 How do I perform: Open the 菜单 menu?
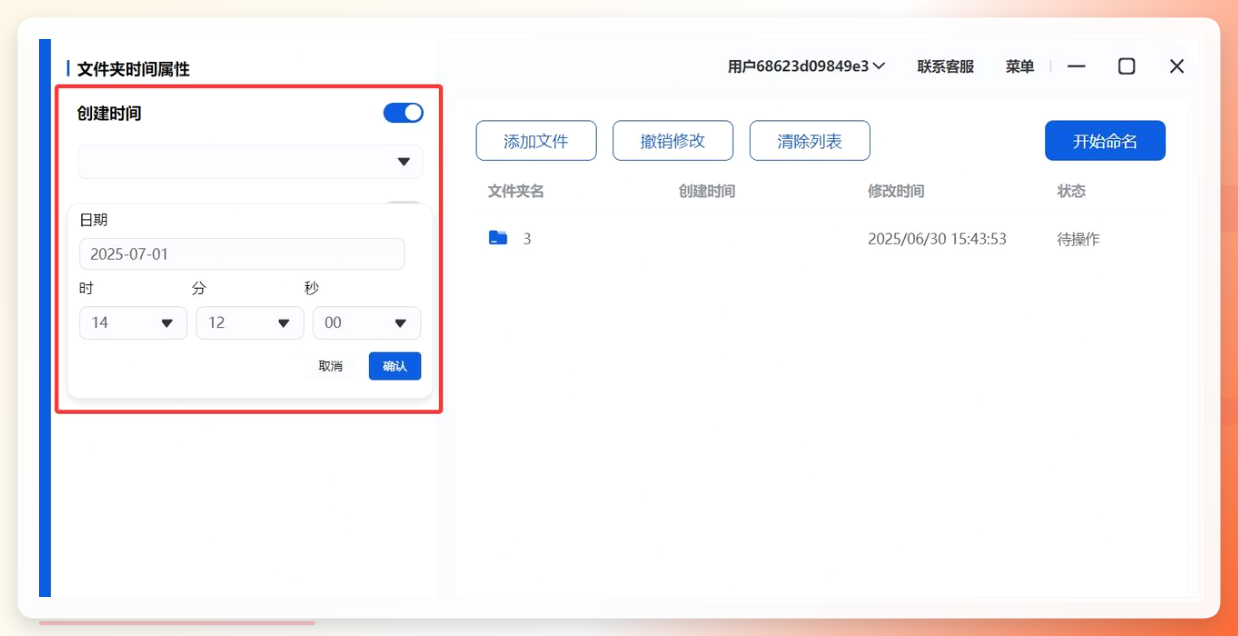tap(1020, 66)
